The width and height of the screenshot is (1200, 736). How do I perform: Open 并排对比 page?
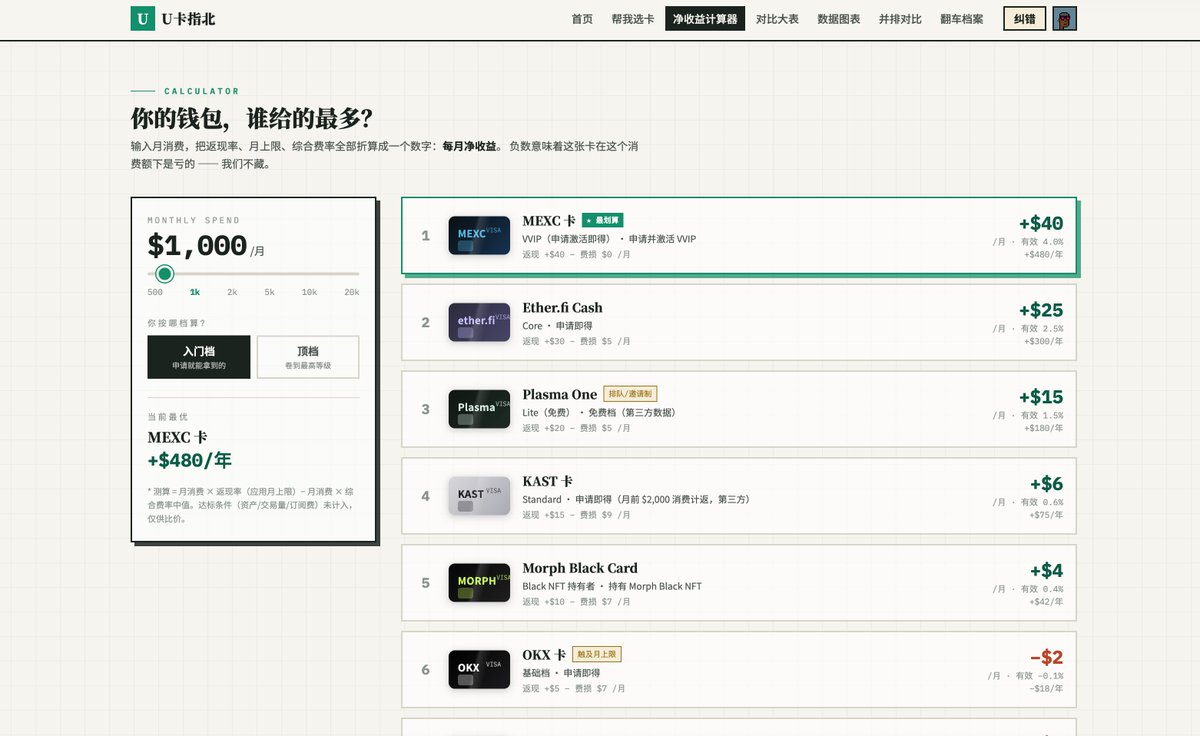coord(900,19)
